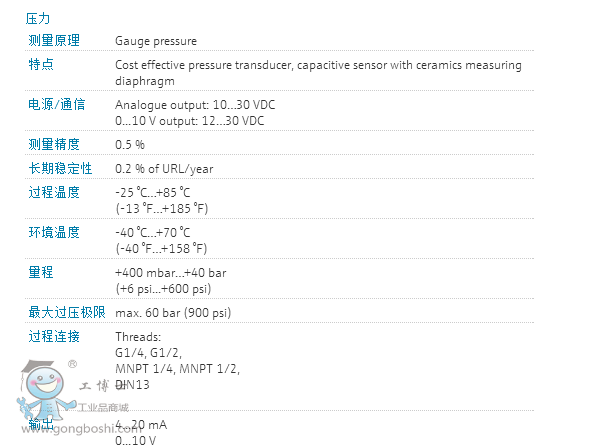Image resolution: width=612 pixels, height=448 pixels.
Task: Click the 压力 section heading
Action: coord(37,18)
